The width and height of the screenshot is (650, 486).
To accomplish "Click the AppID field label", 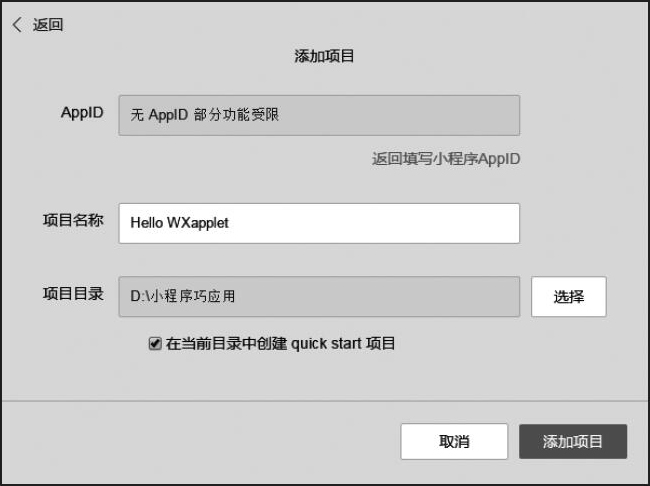I will click(x=82, y=113).
